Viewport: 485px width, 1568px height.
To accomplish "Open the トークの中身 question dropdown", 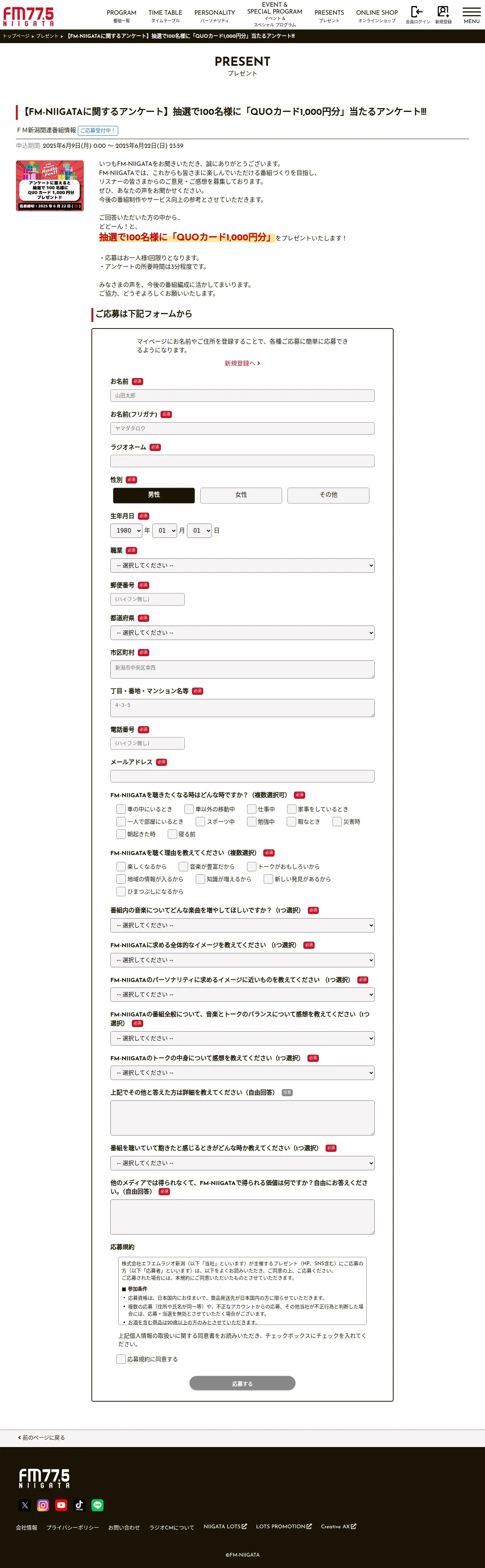I will click(x=242, y=1073).
